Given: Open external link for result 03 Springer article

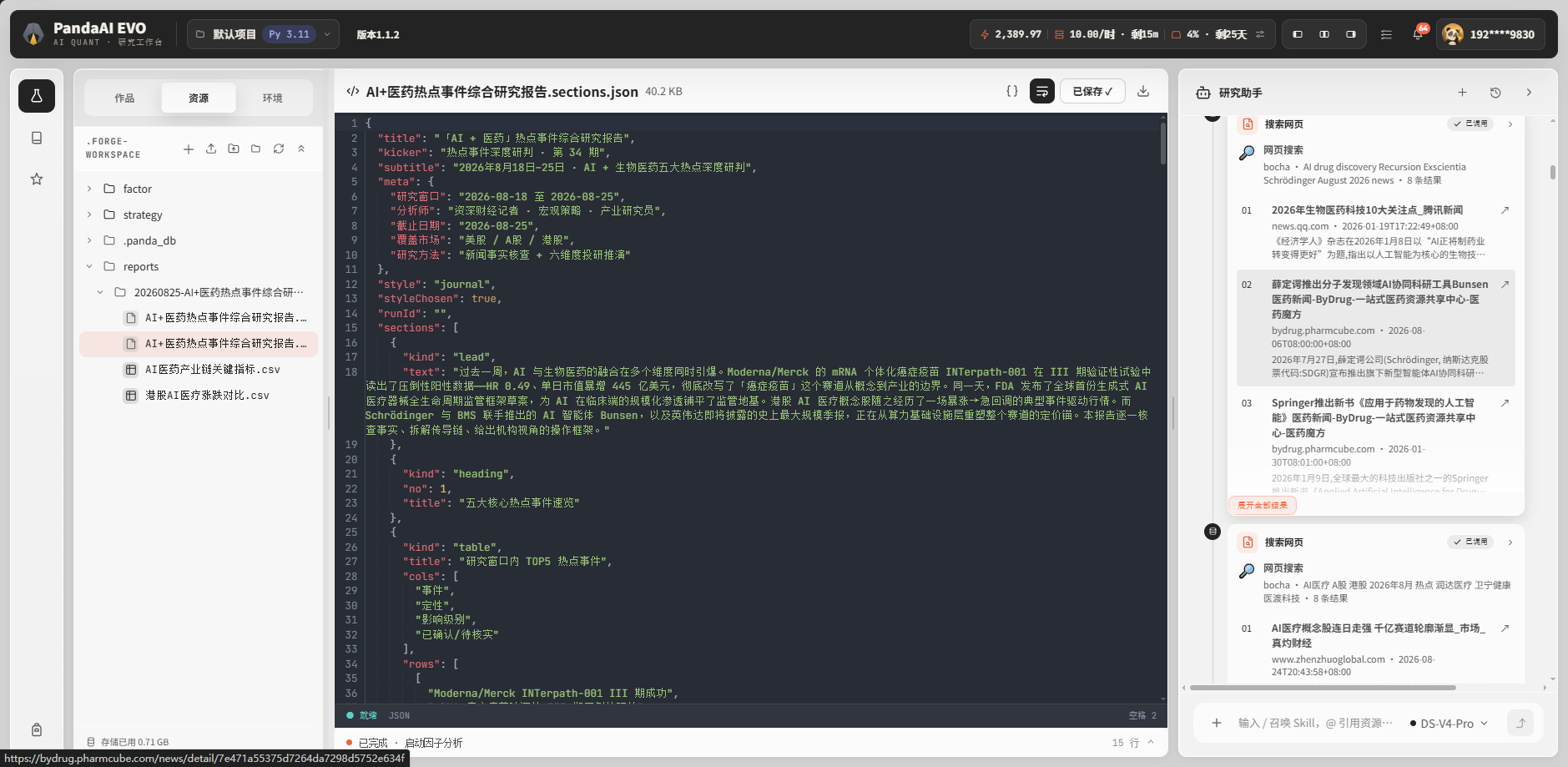Looking at the screenshot, I should pos(1505,403).
